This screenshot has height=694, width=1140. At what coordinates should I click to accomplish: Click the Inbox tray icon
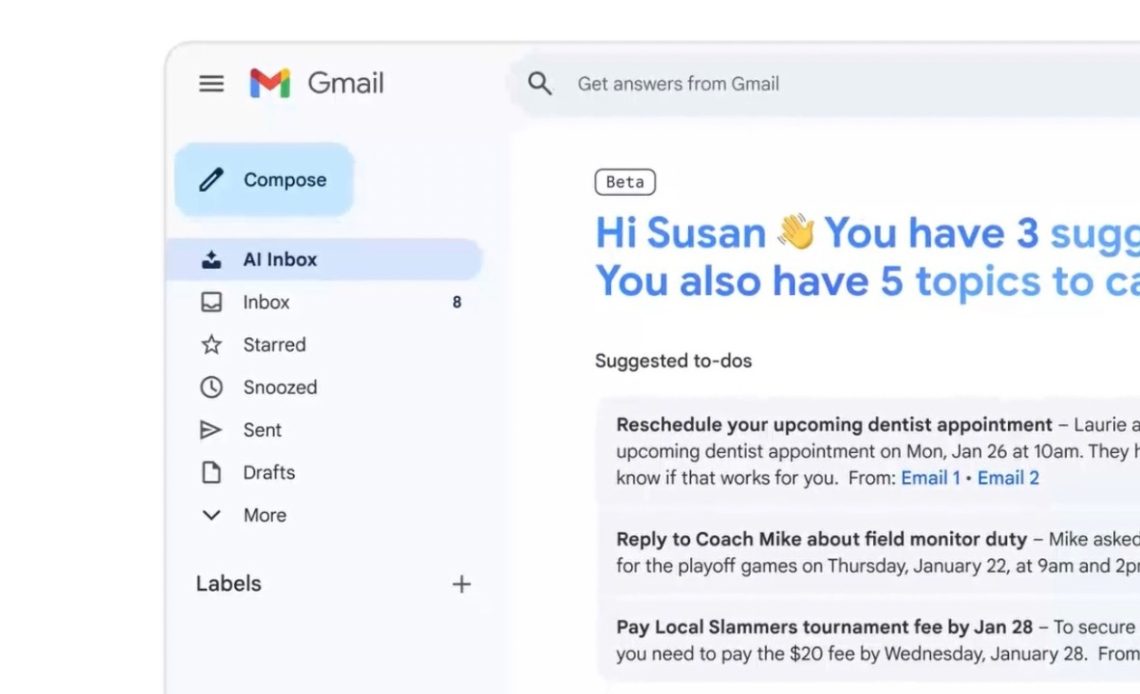click(212, 302)
